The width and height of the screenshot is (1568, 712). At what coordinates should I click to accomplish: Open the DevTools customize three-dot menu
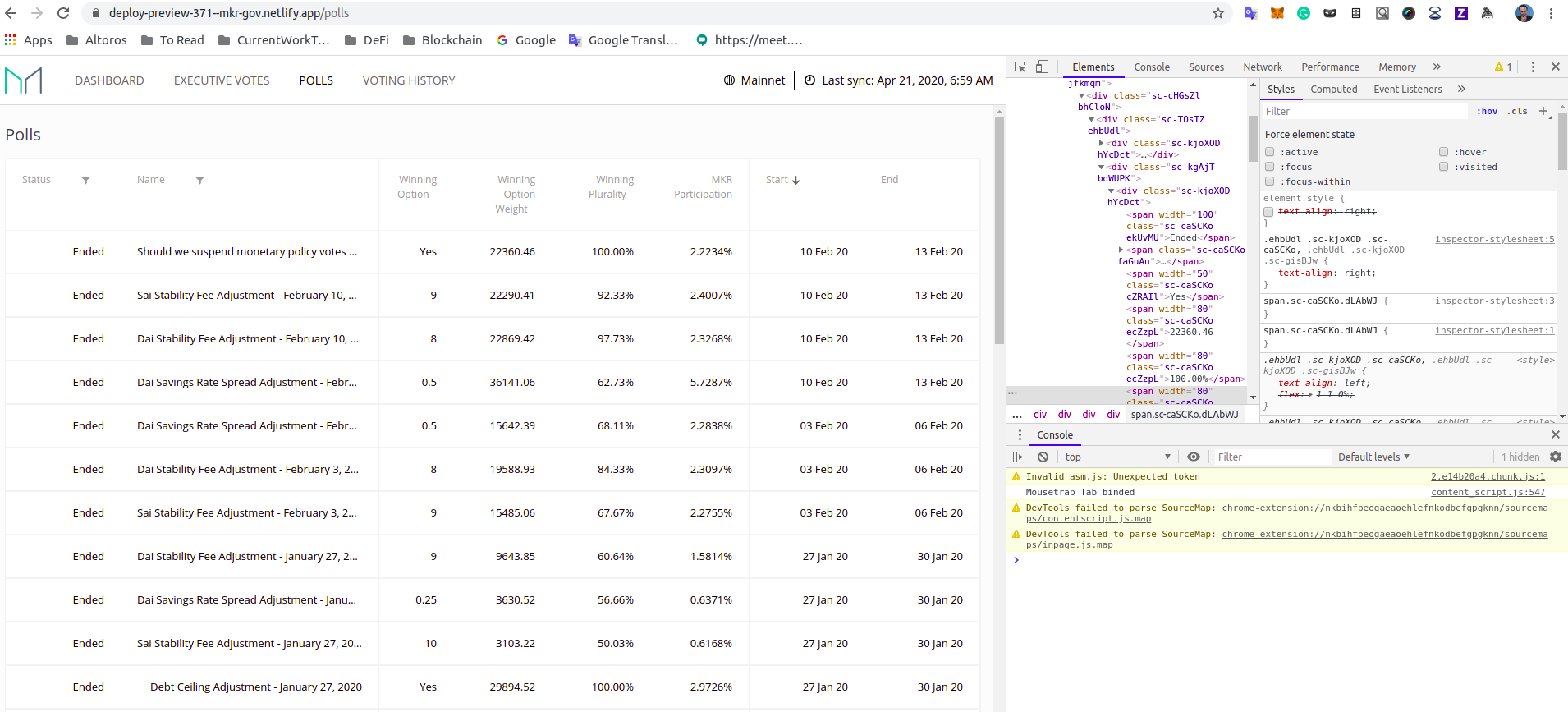point(1533,67)
